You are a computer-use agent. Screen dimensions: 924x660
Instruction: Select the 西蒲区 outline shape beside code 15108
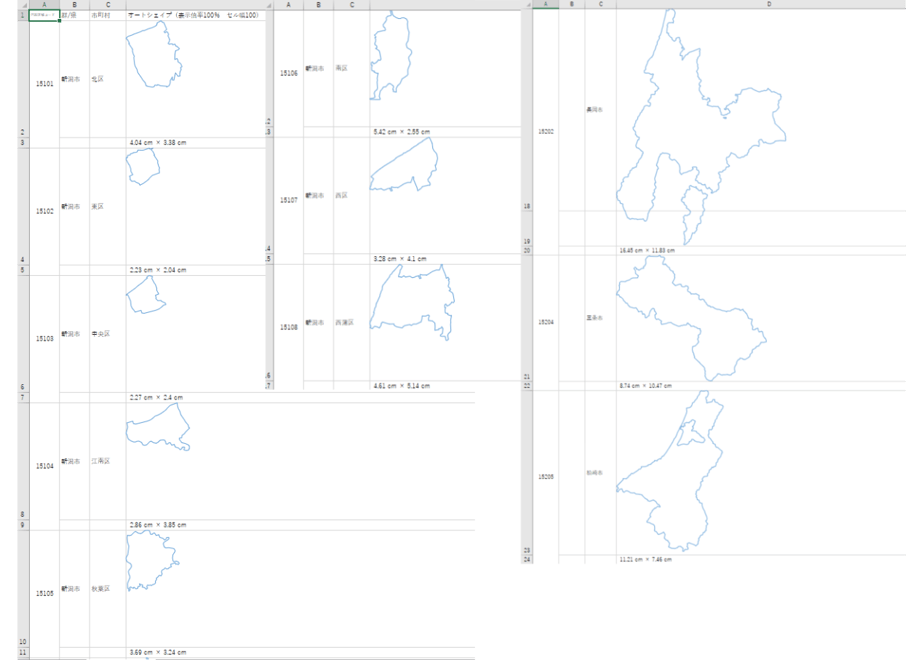pyautogui.click(x=412, y=302)
